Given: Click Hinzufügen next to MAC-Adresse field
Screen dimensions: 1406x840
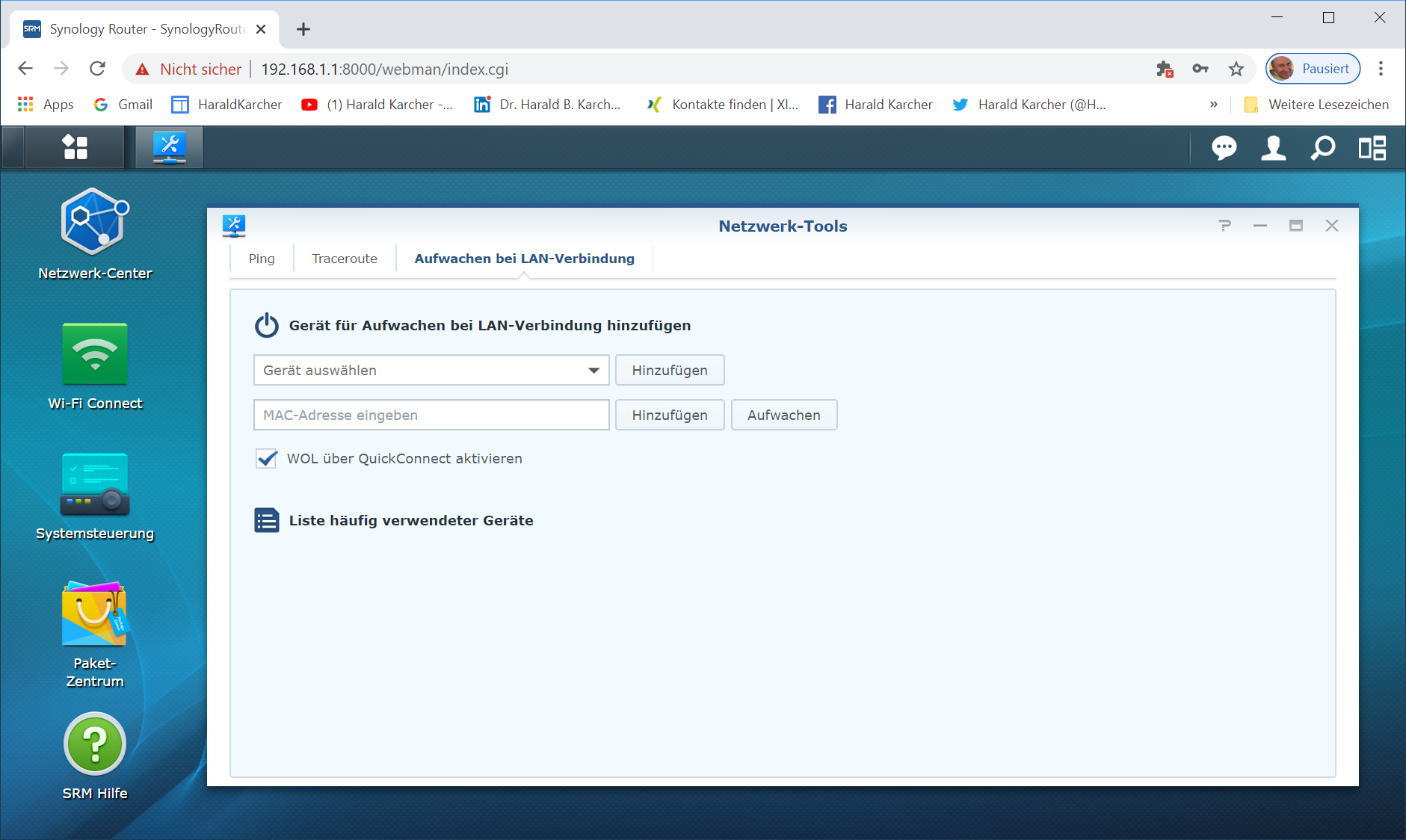Looking at the screenshot, I should [x=669, y=416].
